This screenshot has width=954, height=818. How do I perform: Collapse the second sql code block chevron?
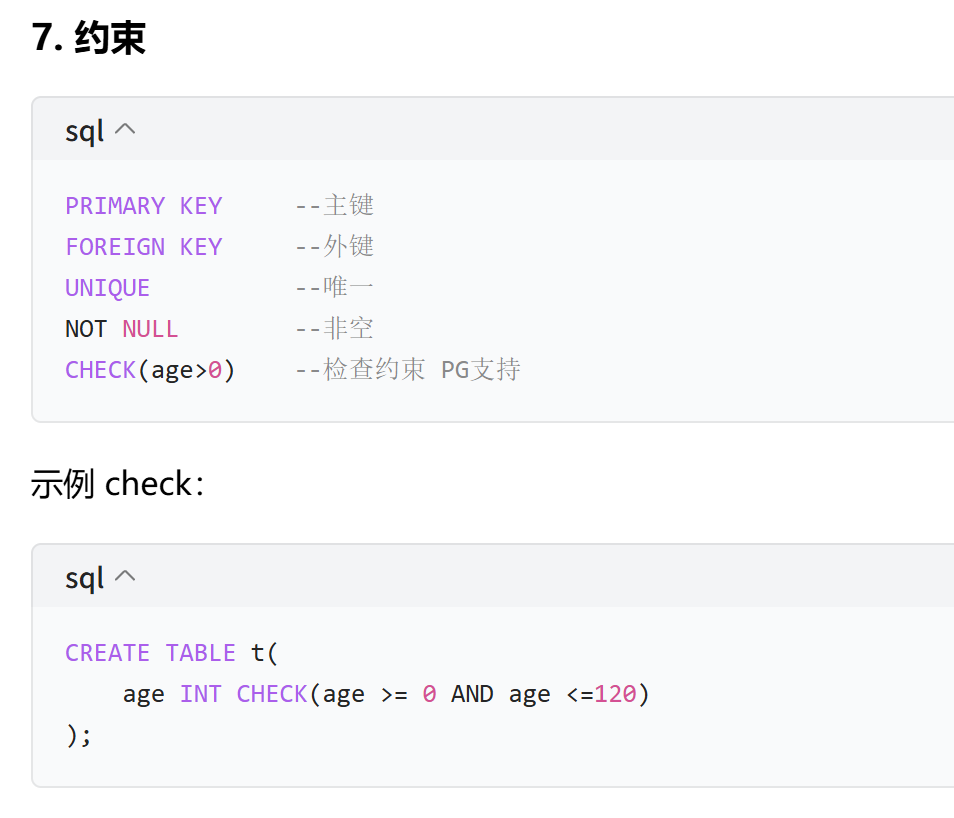(x=125, y=576)
